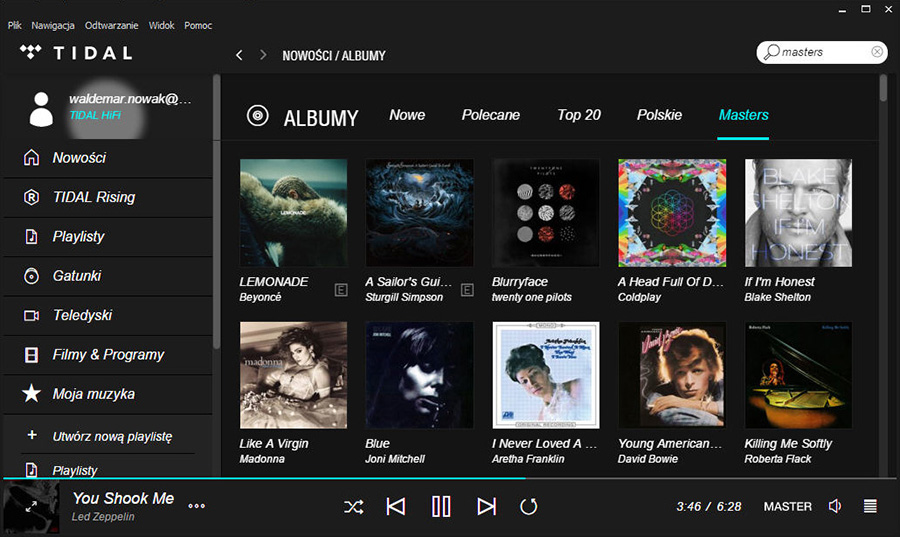Go back with the left arrow
Viewport: 900px width, 537px height.
[x=239, y=55]
